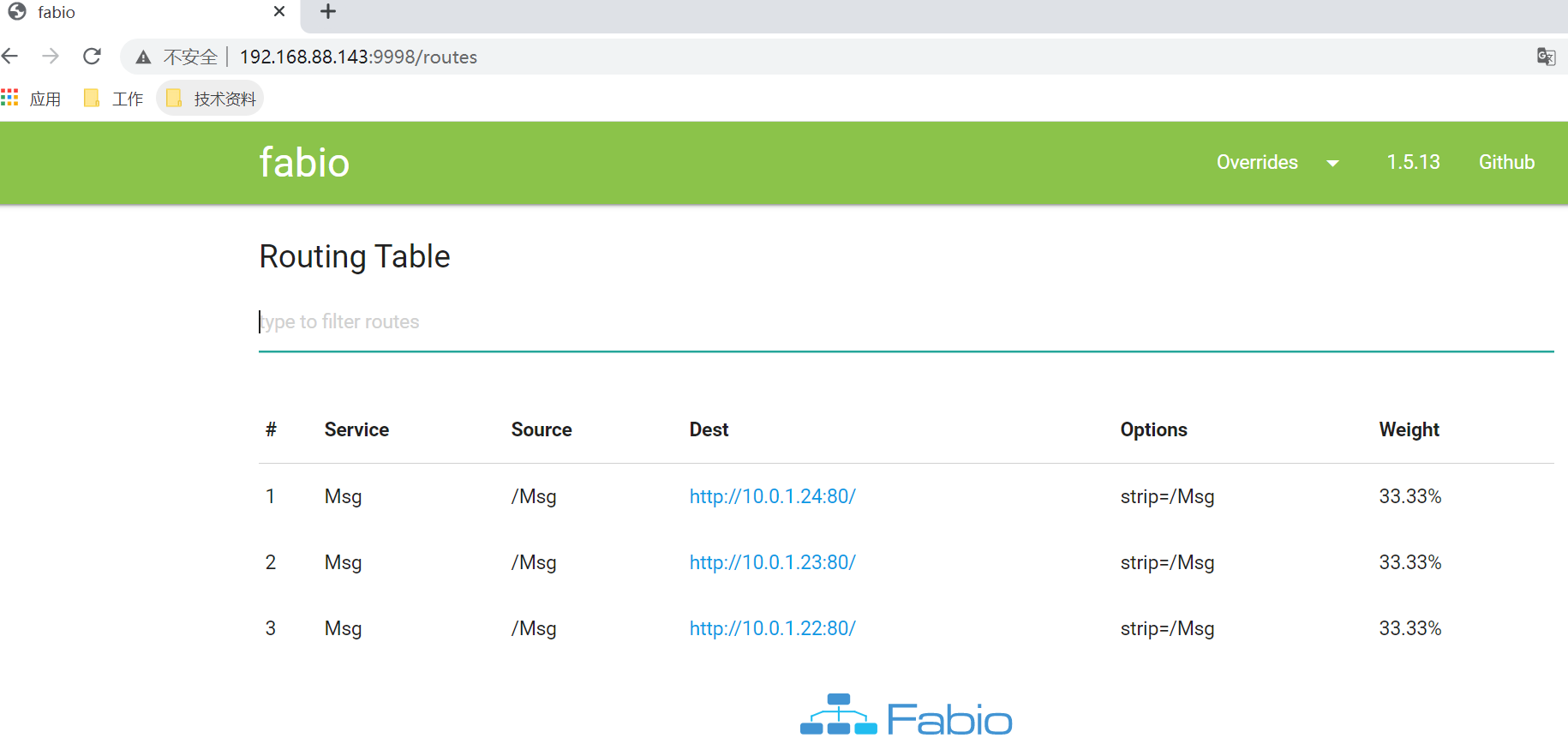Click the browser forward arrow
Viewport: 1568px width, 756px height.
click(51, 57)
